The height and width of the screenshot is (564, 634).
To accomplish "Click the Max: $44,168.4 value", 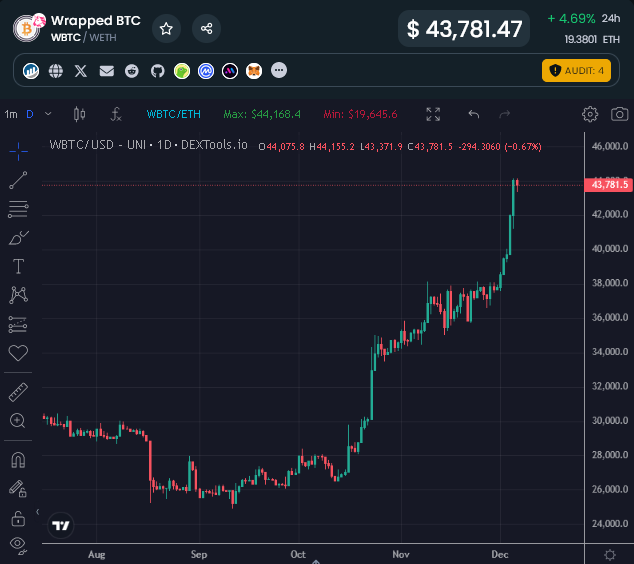I will tap(262, 114).
